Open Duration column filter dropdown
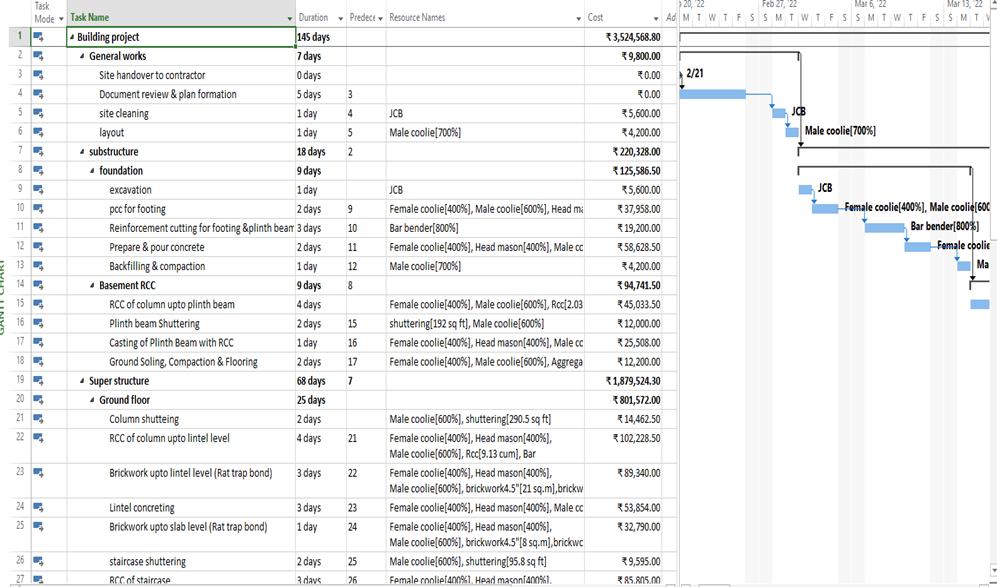Image resolution: width=997 pixels, height=587 pixels. click(x=341, y=18)
